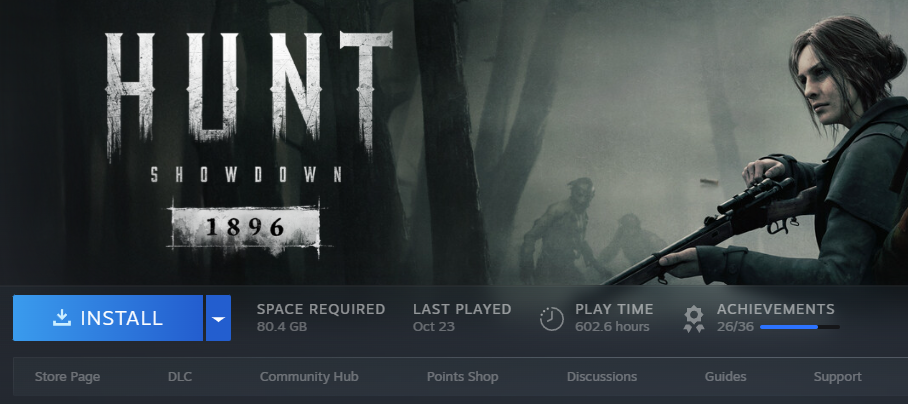Click the 80.4 GB space required value
Viewport: 908px width, 404px height.
281,327
